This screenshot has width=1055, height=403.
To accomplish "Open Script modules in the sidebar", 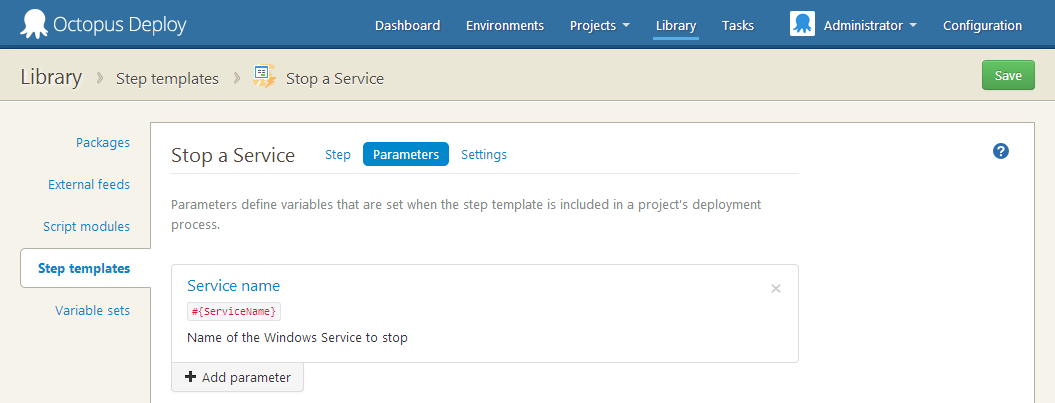I will 87,227.
